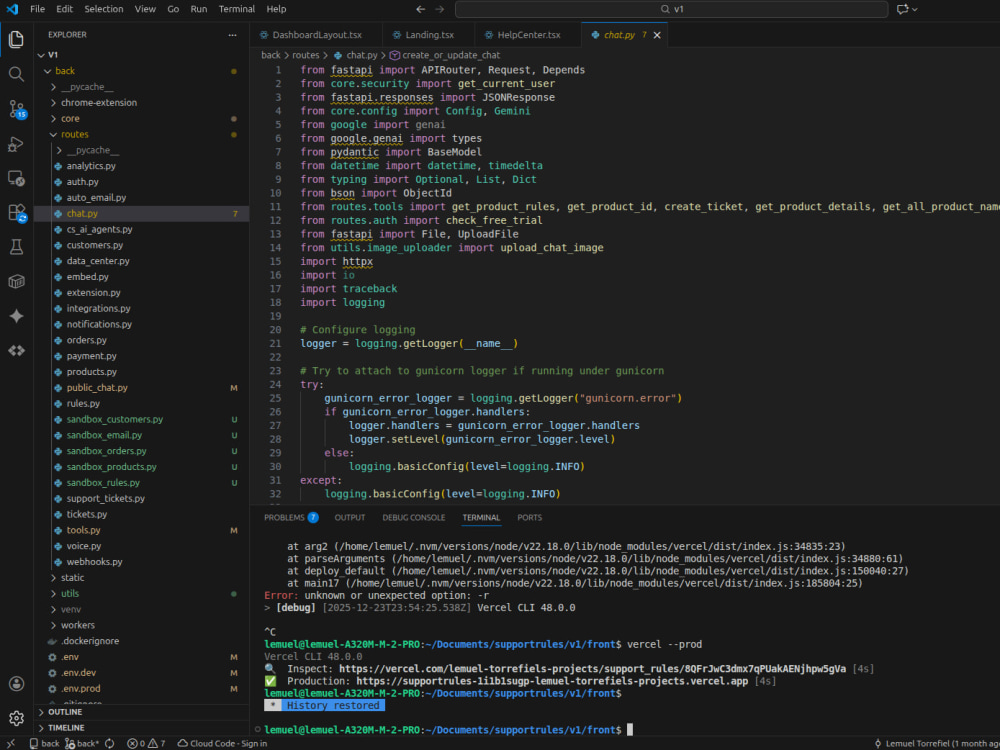Screen dimensions: 1000x750
Task: Collapse the V1 root folder
Action: coord(42,55)
